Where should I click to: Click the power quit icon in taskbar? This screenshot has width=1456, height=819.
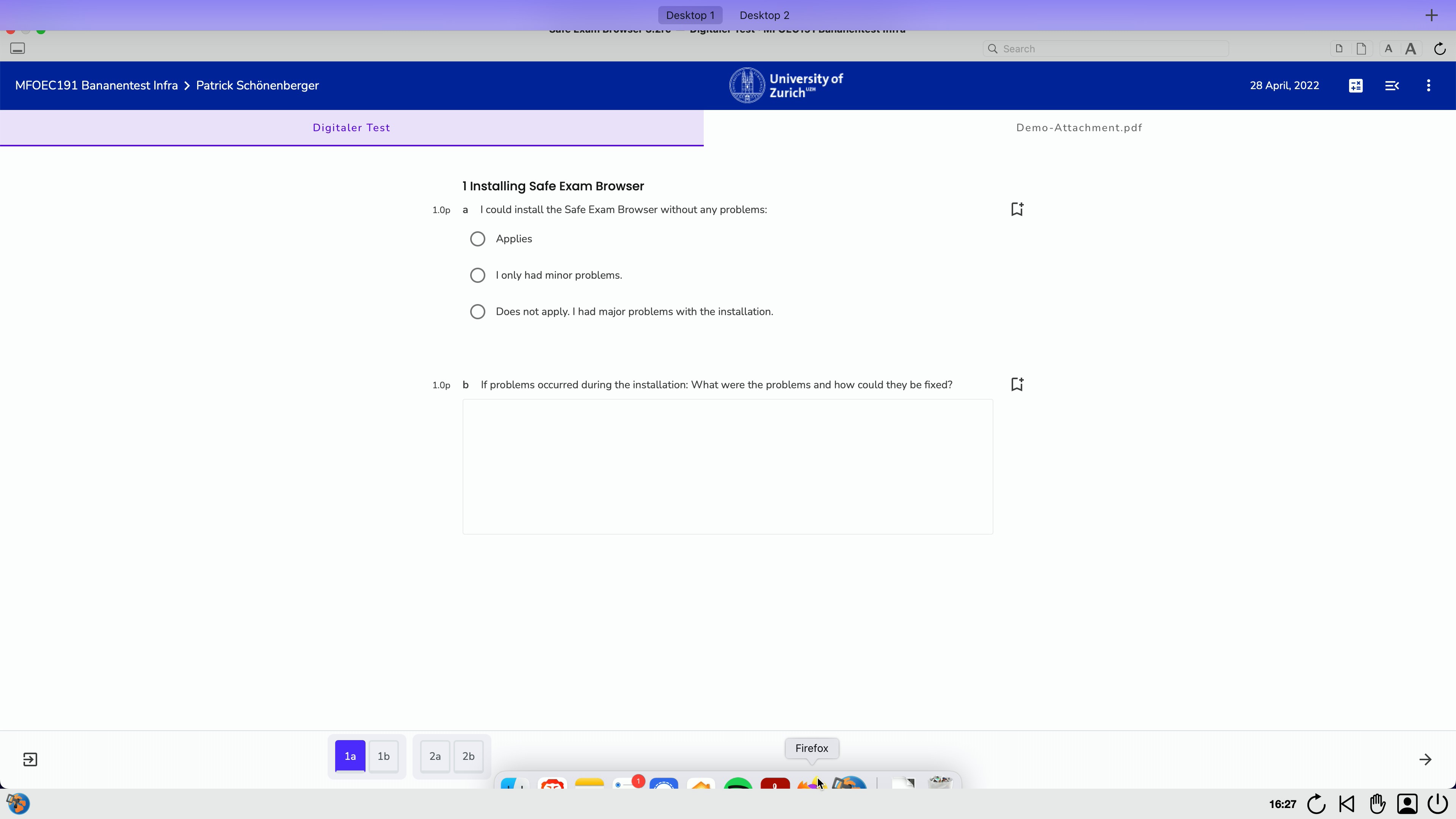tap(1438, 803)
